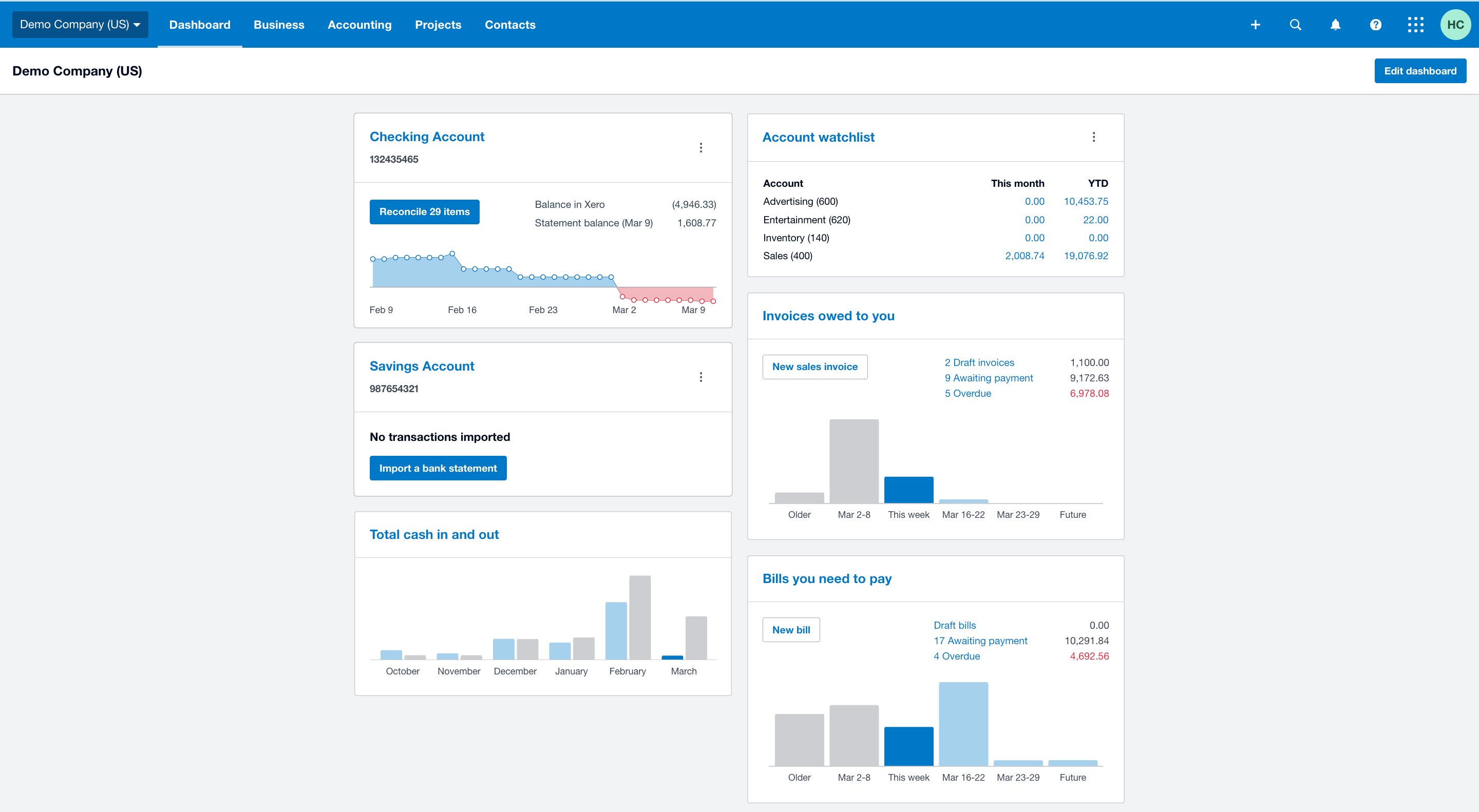The image size is (1479, 812).
Task: Click the add plus icon in navbar
Action: coord(1255,23)
